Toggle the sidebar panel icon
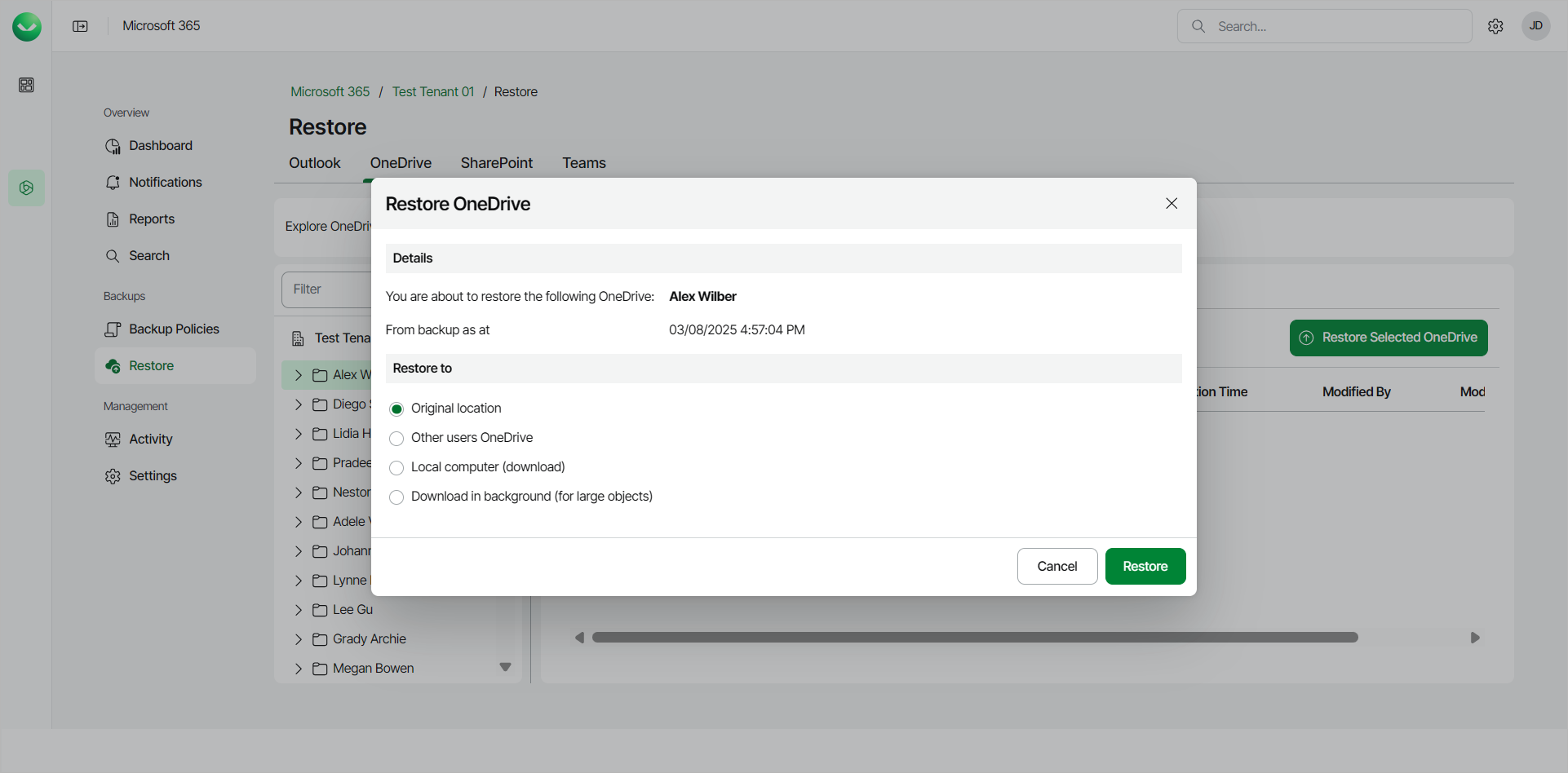 [x=80, y=26]
